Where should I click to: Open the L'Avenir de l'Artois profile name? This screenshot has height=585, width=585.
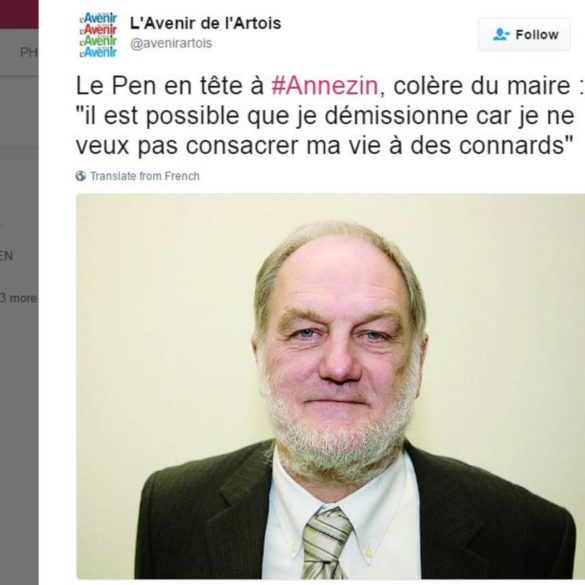(x=205, y=24)
